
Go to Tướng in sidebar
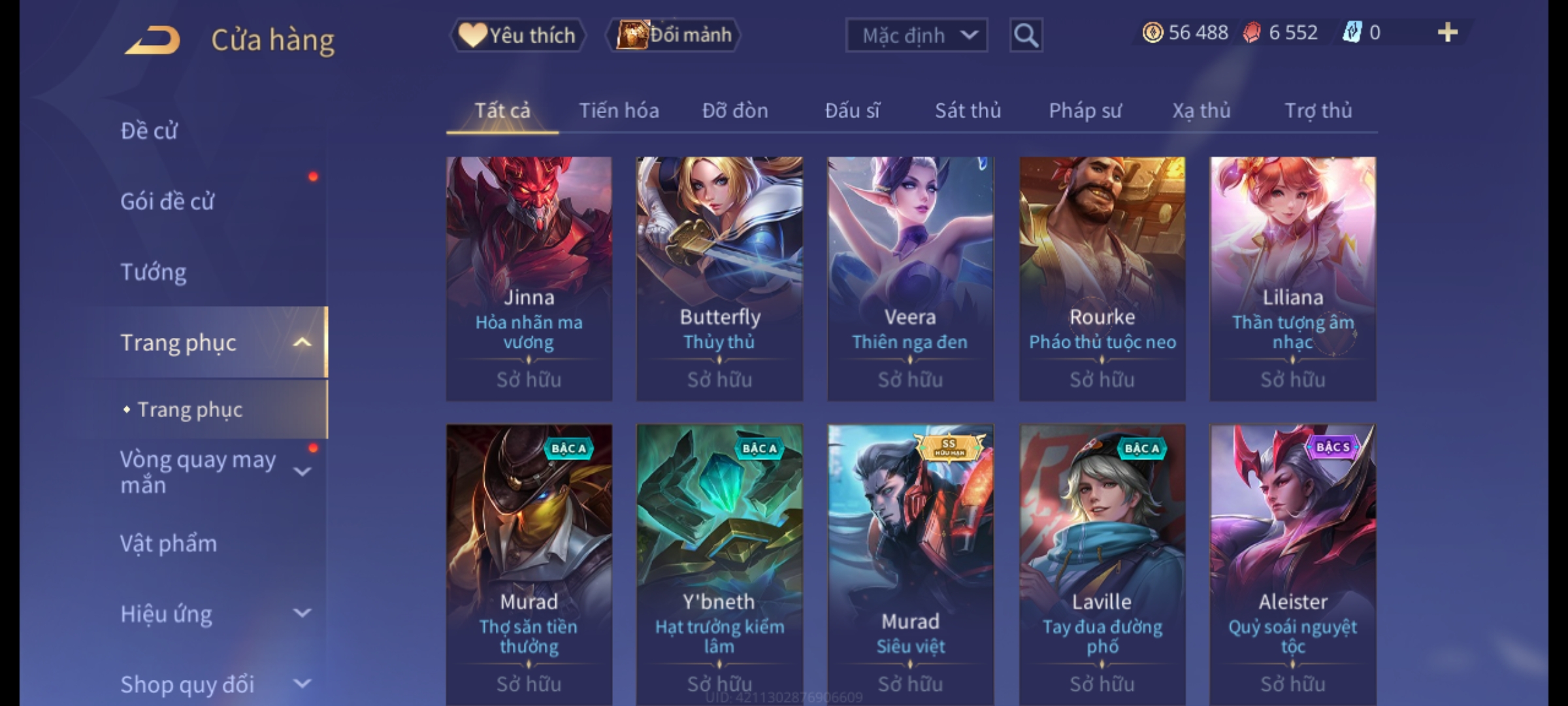pyautogui.click(x=154, y=271)
